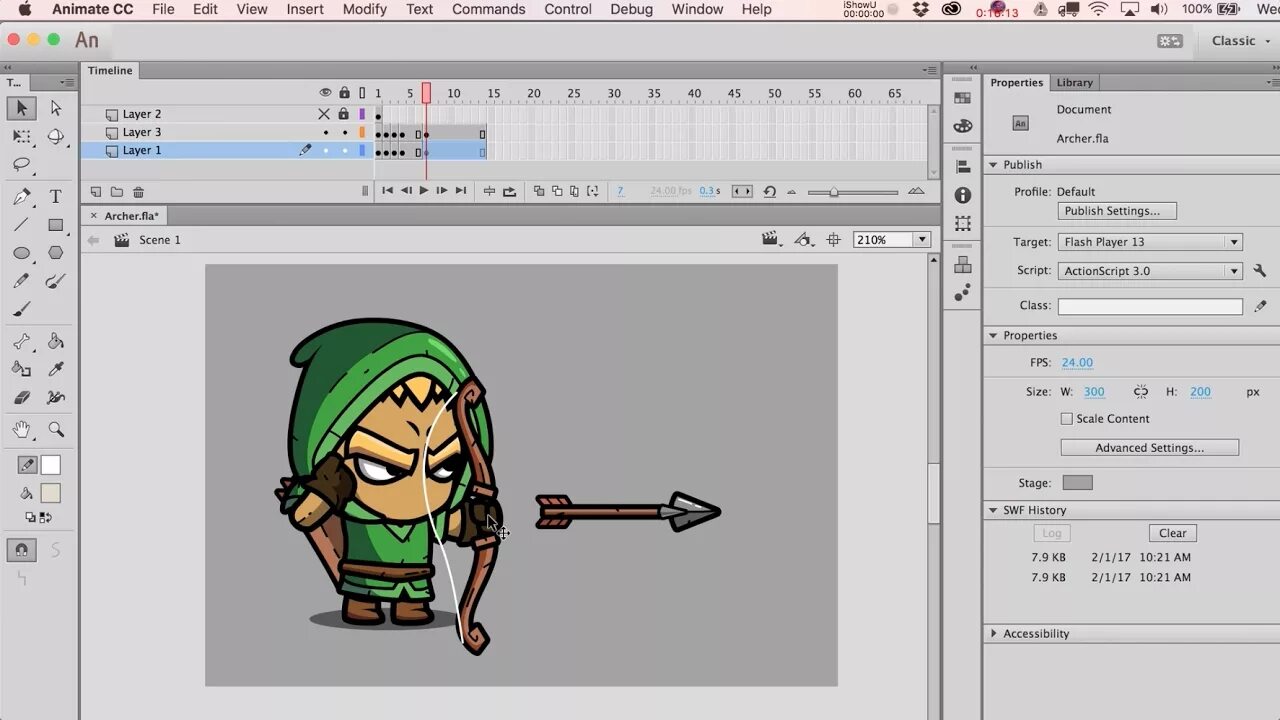Collapse the Publish section
The height and width of the screenshot is (720, 1280).
pyautogui.click(x=993, y=165)
